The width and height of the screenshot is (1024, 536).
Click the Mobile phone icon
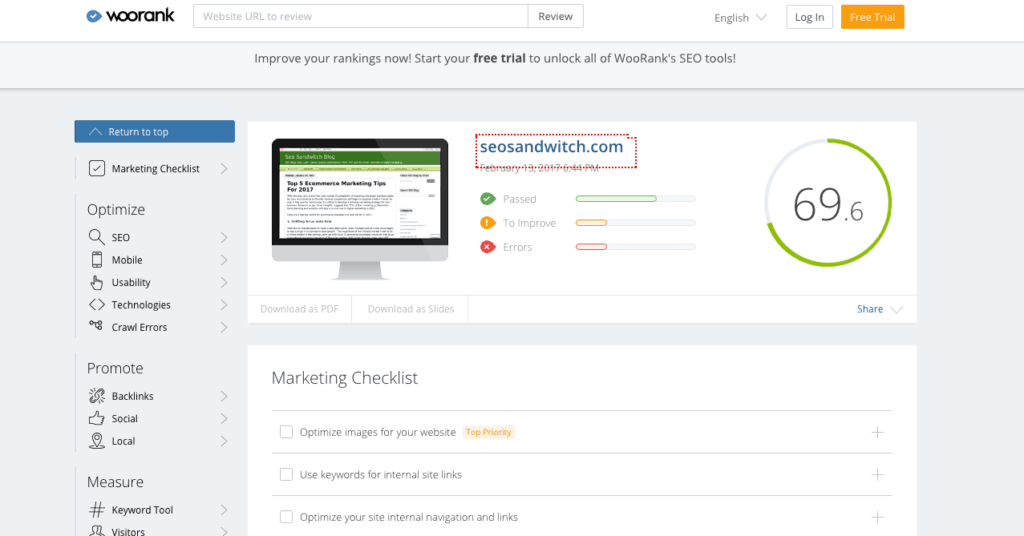point(97,259)
